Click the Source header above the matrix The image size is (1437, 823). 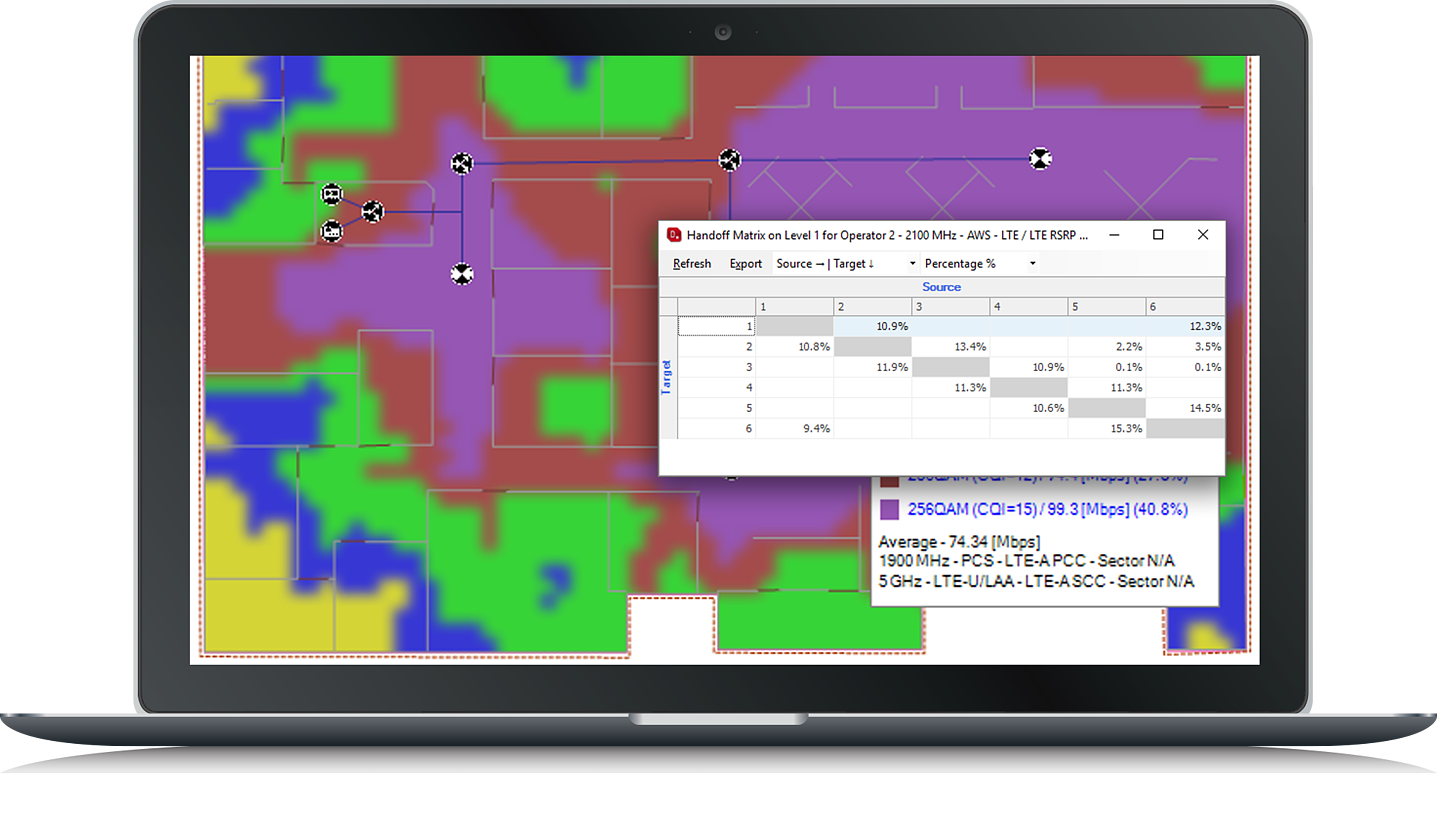941,287
